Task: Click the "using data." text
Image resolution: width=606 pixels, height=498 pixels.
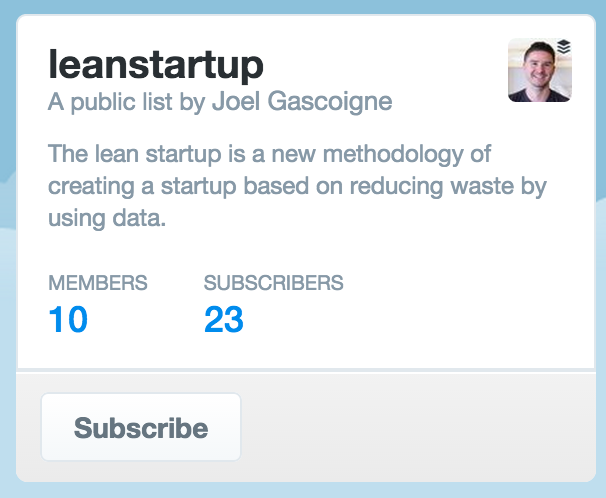Action: pyautogui.click(x=107, y=218)
